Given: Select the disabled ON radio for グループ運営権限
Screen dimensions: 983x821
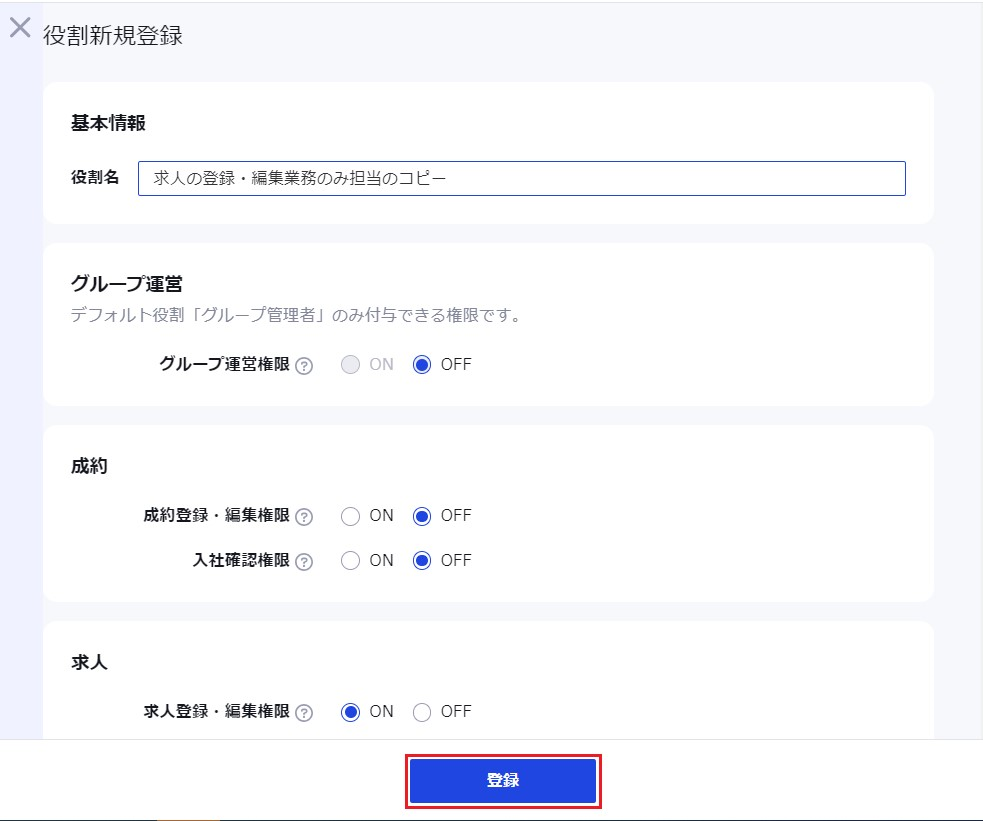Looking at the screenshot, I should pos(350,365).
